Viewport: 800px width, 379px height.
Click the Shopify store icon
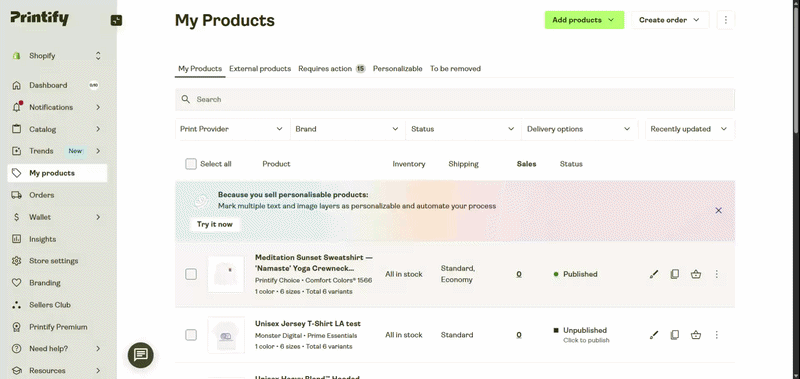point(16,56)
